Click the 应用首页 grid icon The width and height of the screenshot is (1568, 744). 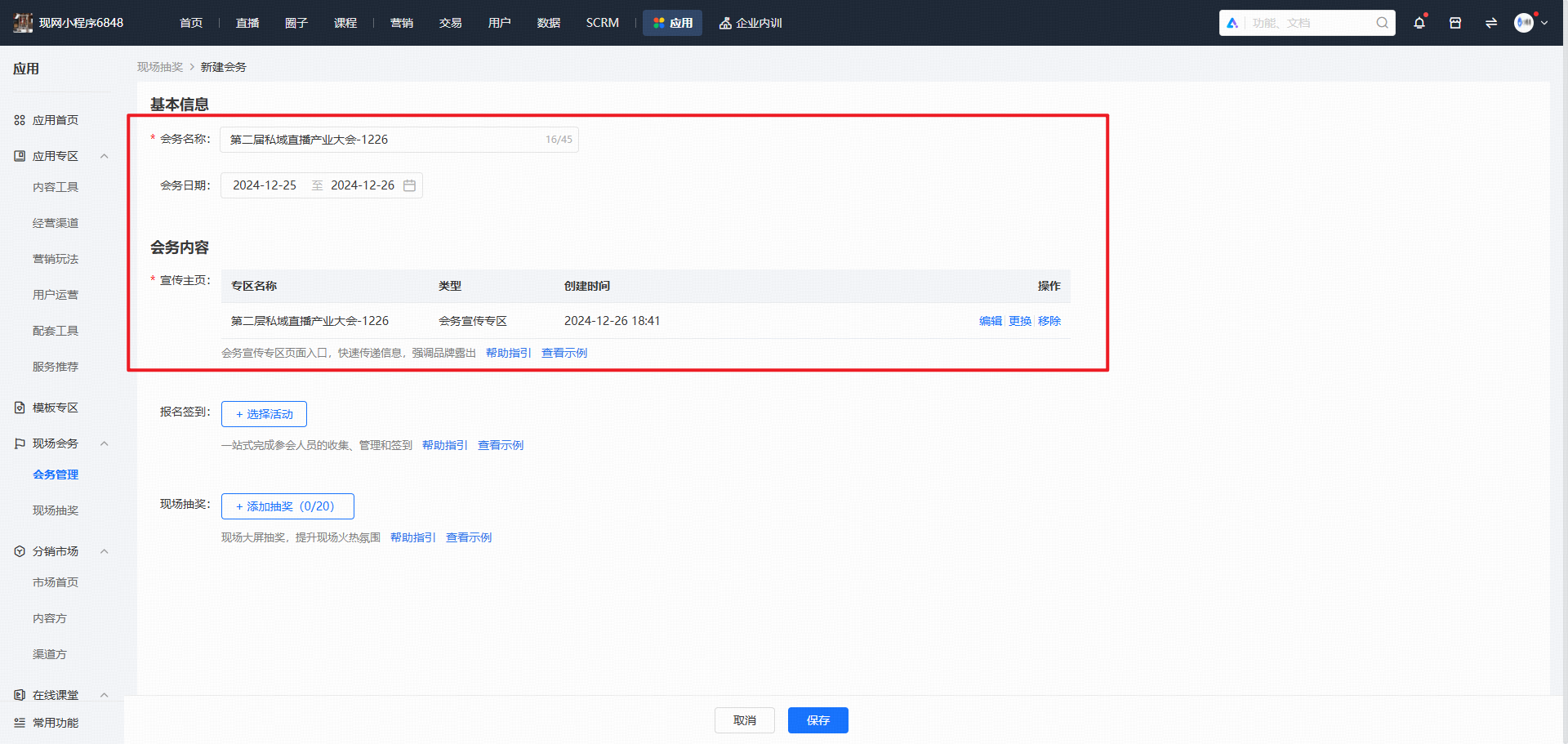pyautogui.click(x=20, y=120)
